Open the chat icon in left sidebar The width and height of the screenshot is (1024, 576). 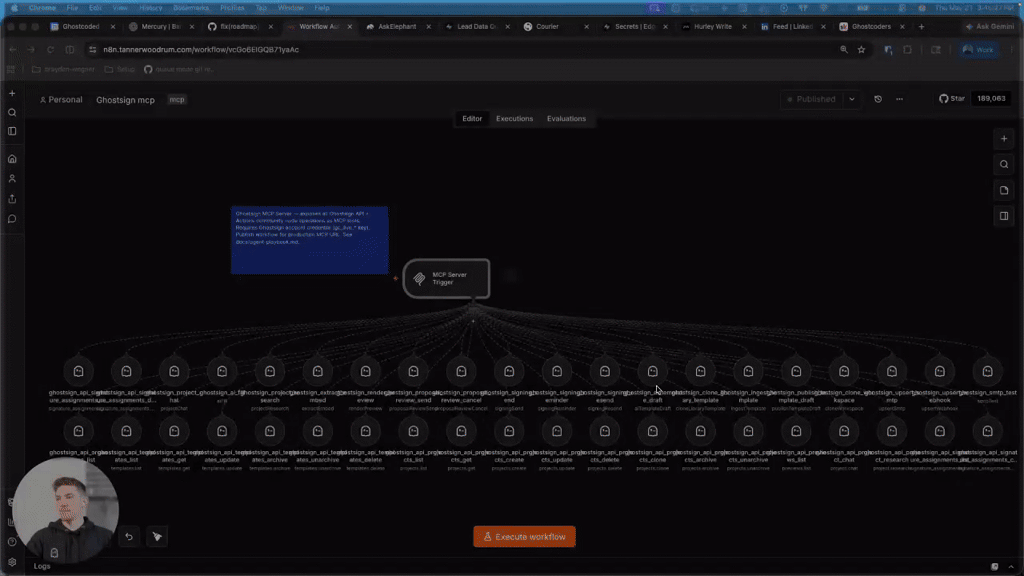coord(12,219)
